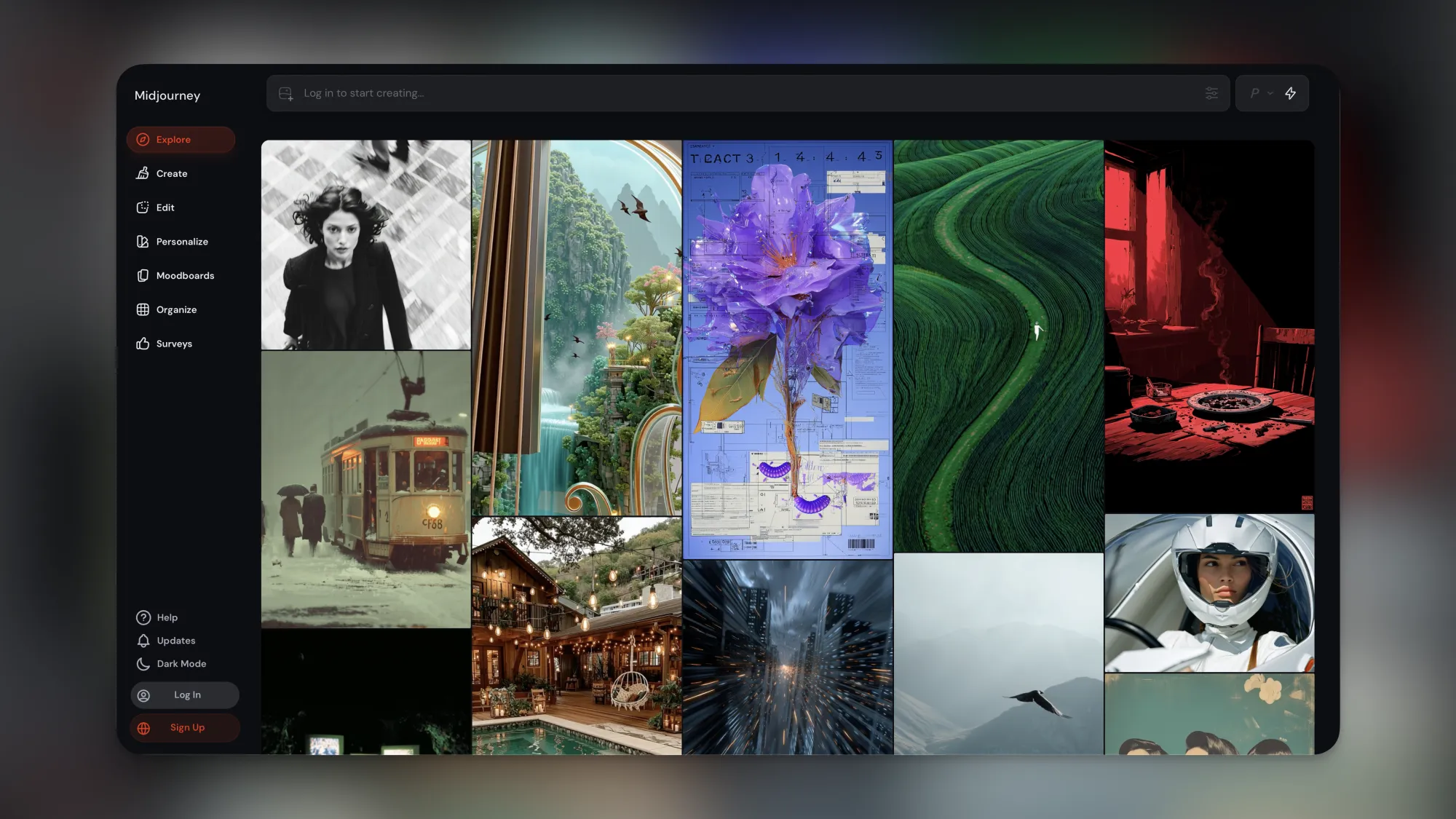Click the Edit icon in sidebar

[143, 207]
